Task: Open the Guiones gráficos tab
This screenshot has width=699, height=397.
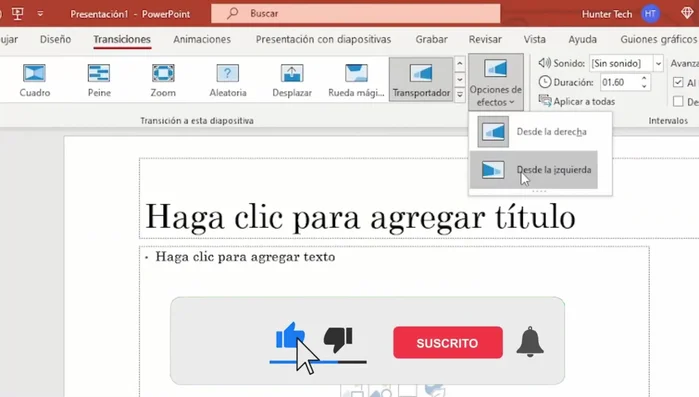Action: 659,39
